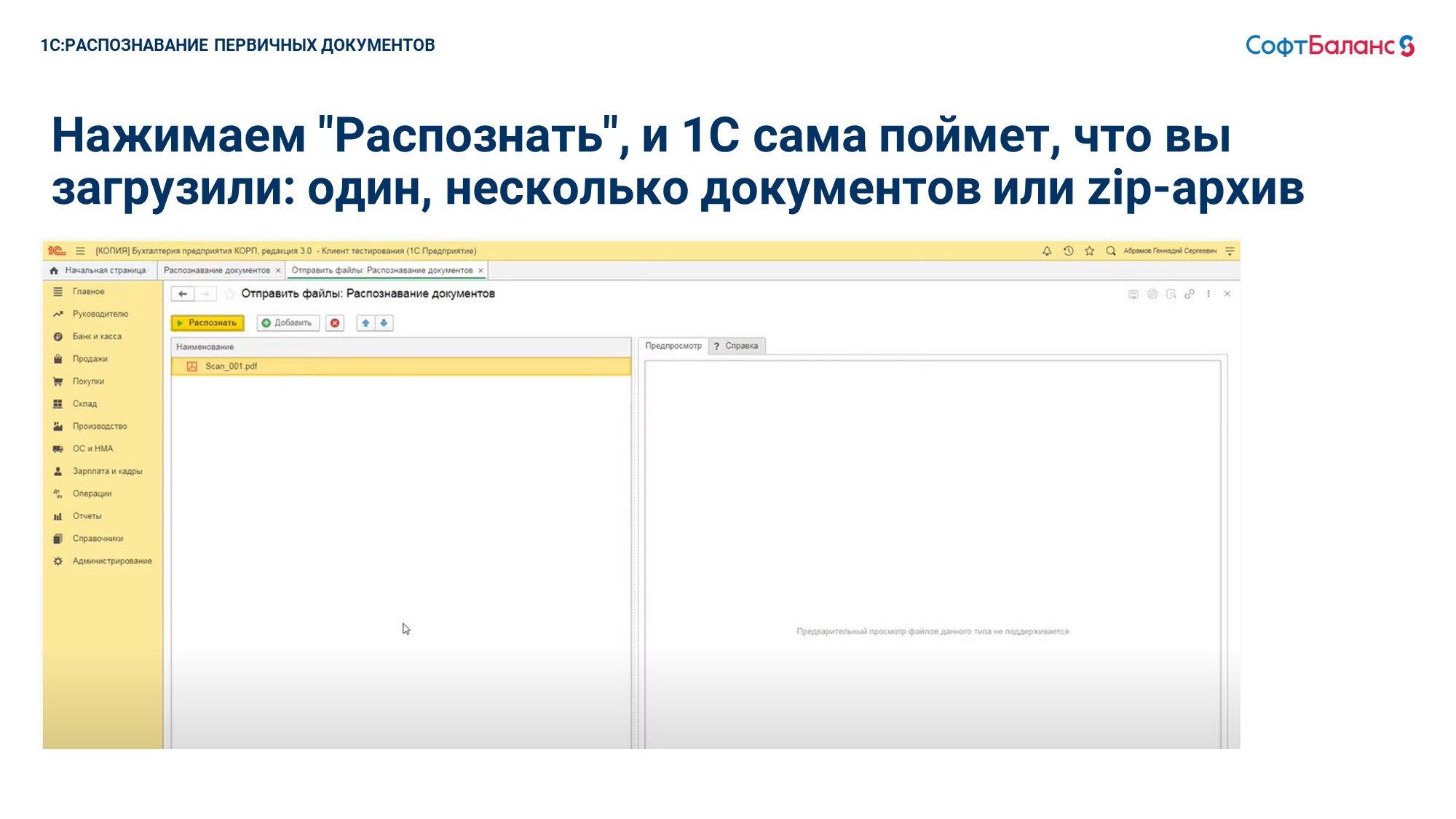
Task: Select the Отправить файлы: Распознавание документов tab
Action: [x=382, y=270]
